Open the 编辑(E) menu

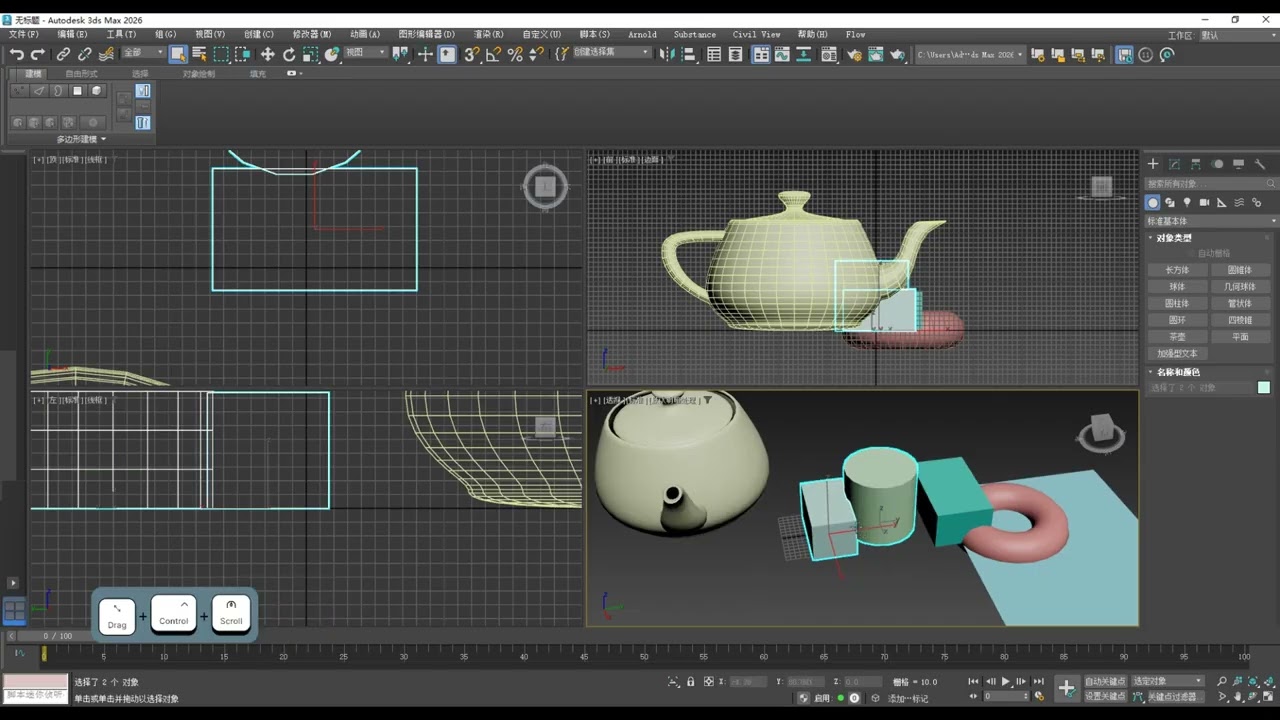tap(72, 34)
